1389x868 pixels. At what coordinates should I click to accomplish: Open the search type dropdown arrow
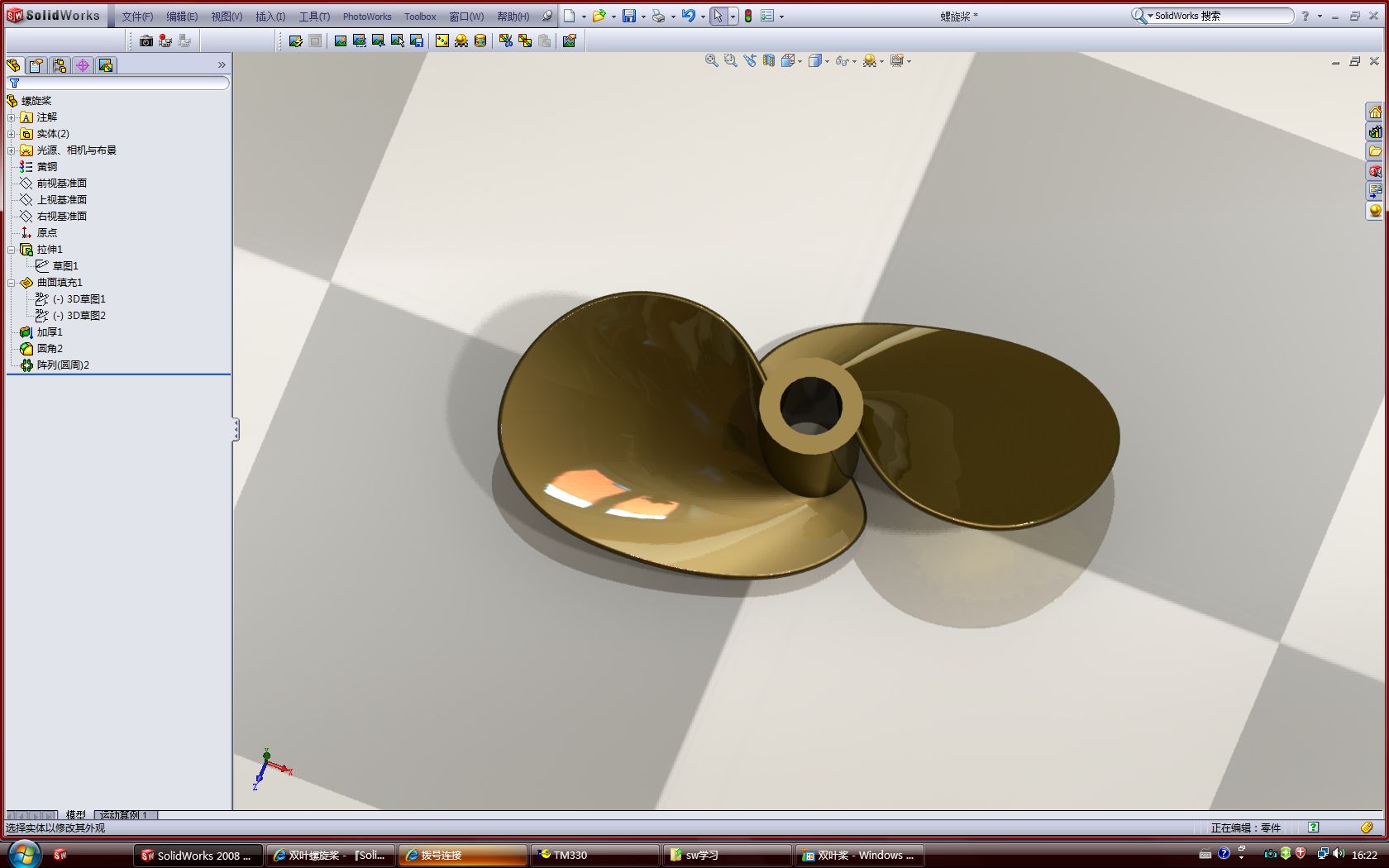[1150, 16]
